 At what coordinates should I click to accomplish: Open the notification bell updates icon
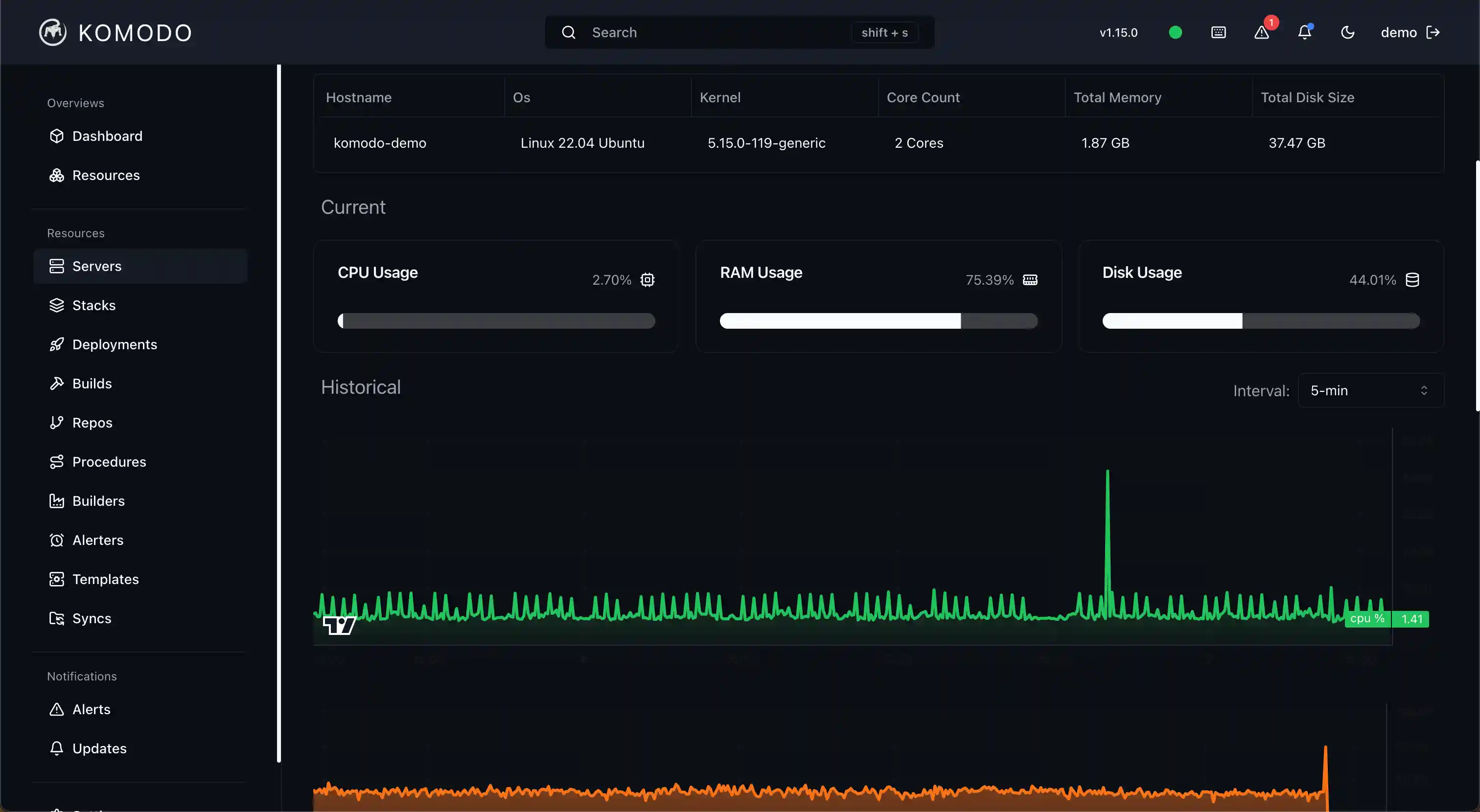point(1304,32)
